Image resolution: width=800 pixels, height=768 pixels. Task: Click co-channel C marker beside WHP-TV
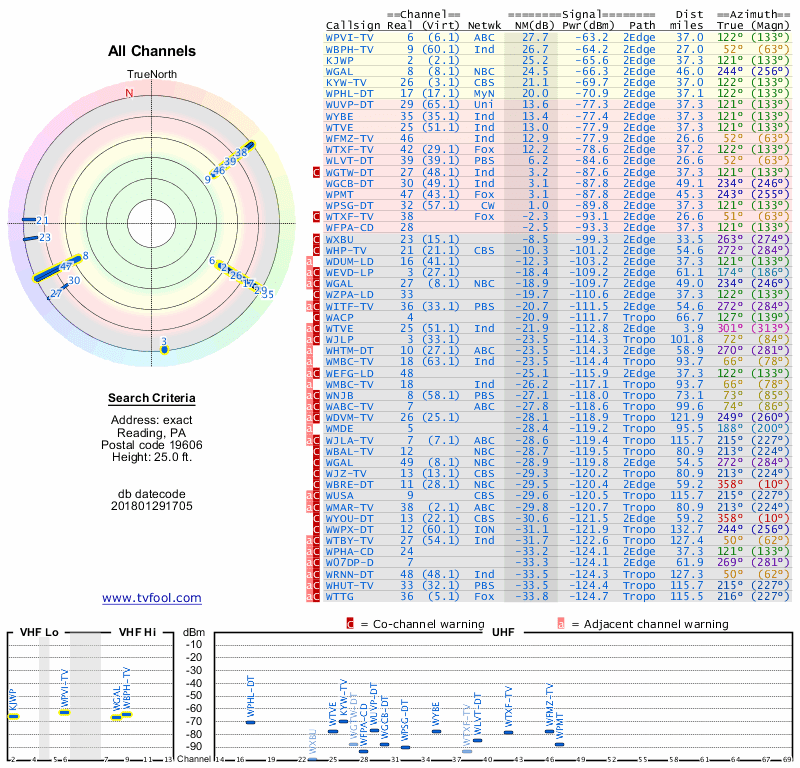point(316,251)
